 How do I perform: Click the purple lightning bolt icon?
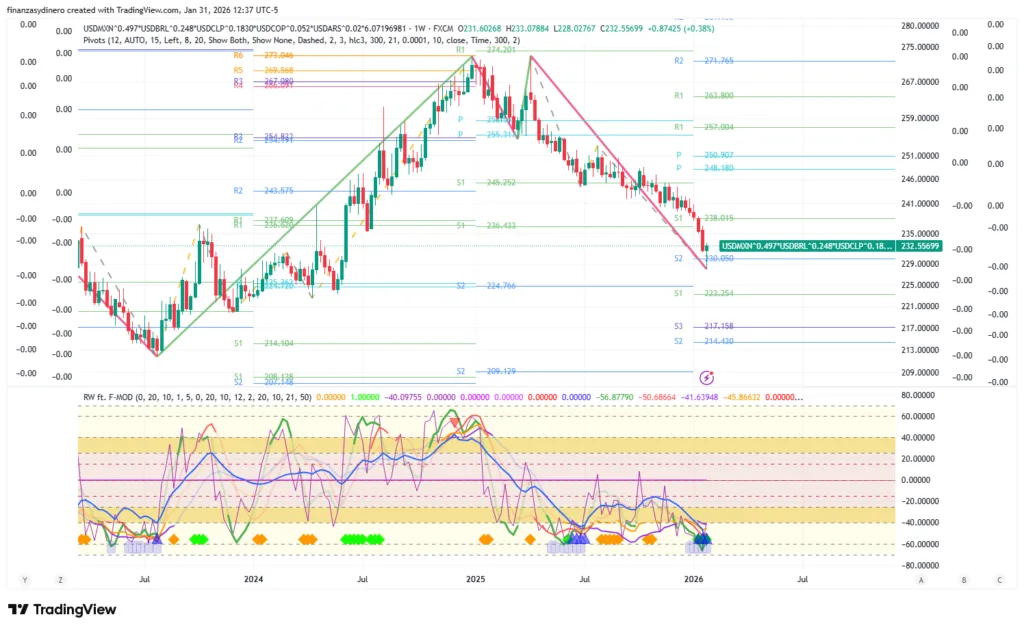click(707, 377)
